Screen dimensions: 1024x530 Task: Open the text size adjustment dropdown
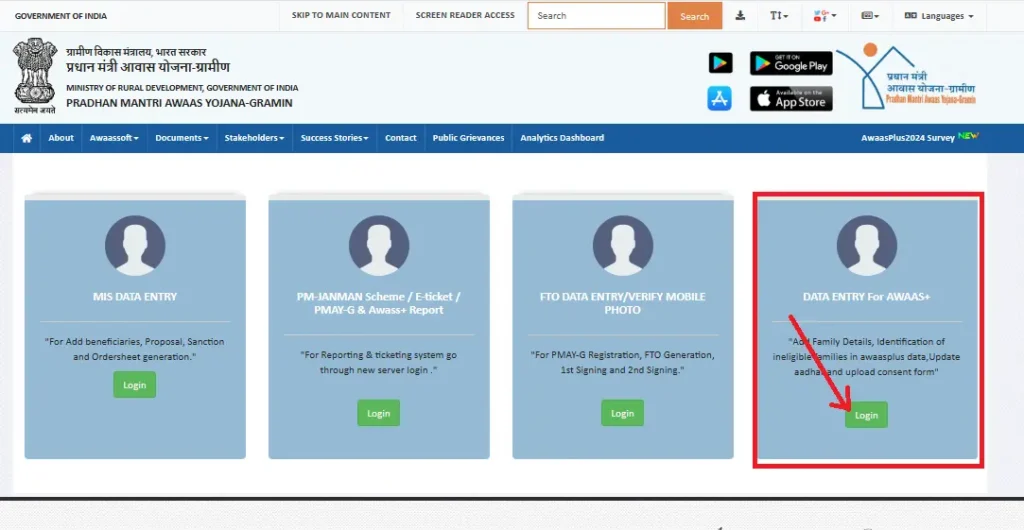pyautogui.click(x=778, y=16)
